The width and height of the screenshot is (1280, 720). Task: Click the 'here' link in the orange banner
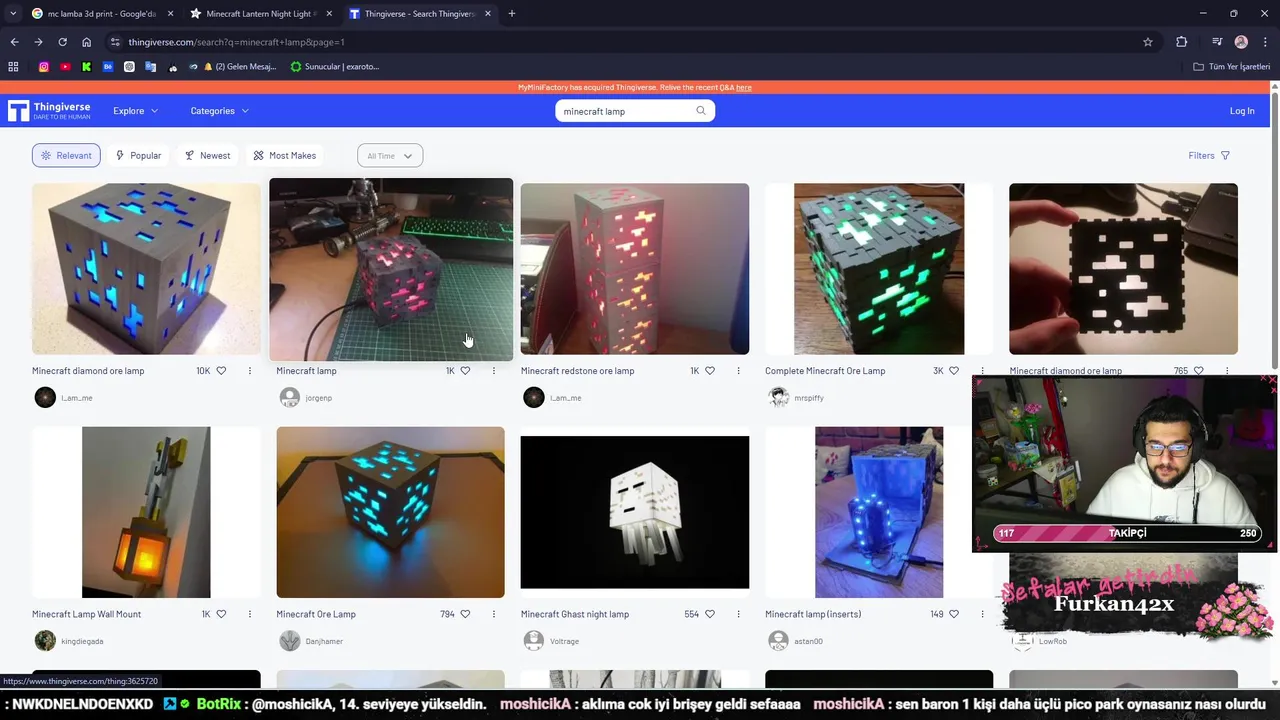(744, 88)
